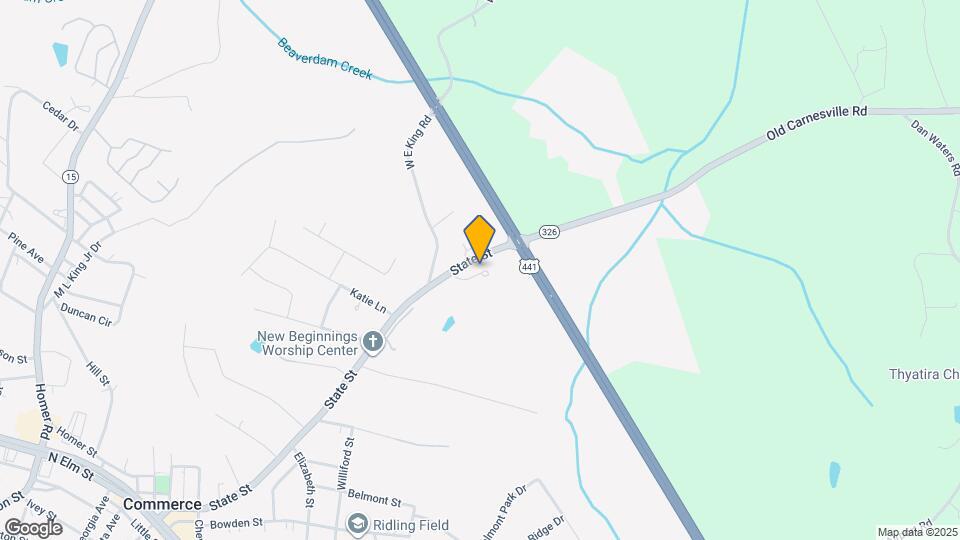Image resolution: width=960 pixels, height=540 pixels.
Task: Click the Dan Waters Rd label
Action: [935, 148]
